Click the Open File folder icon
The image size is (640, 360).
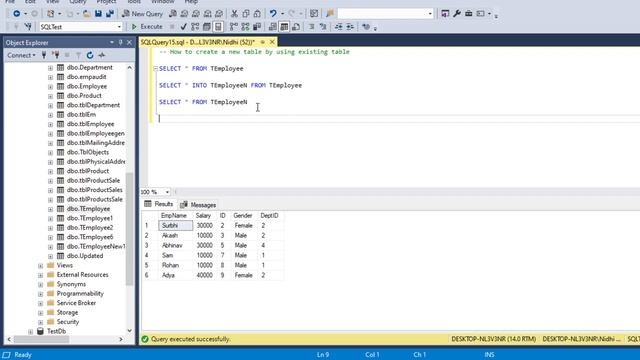[87, 14]
